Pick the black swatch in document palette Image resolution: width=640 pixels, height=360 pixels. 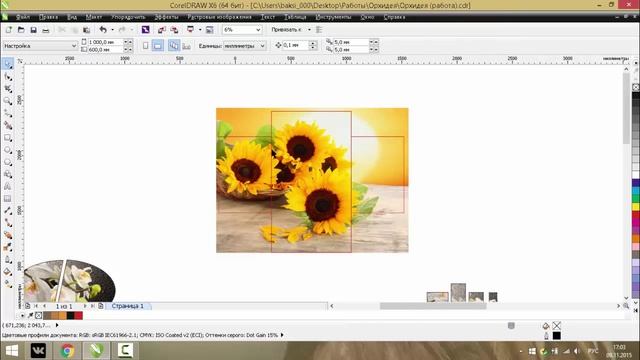(x=70, y=315)
